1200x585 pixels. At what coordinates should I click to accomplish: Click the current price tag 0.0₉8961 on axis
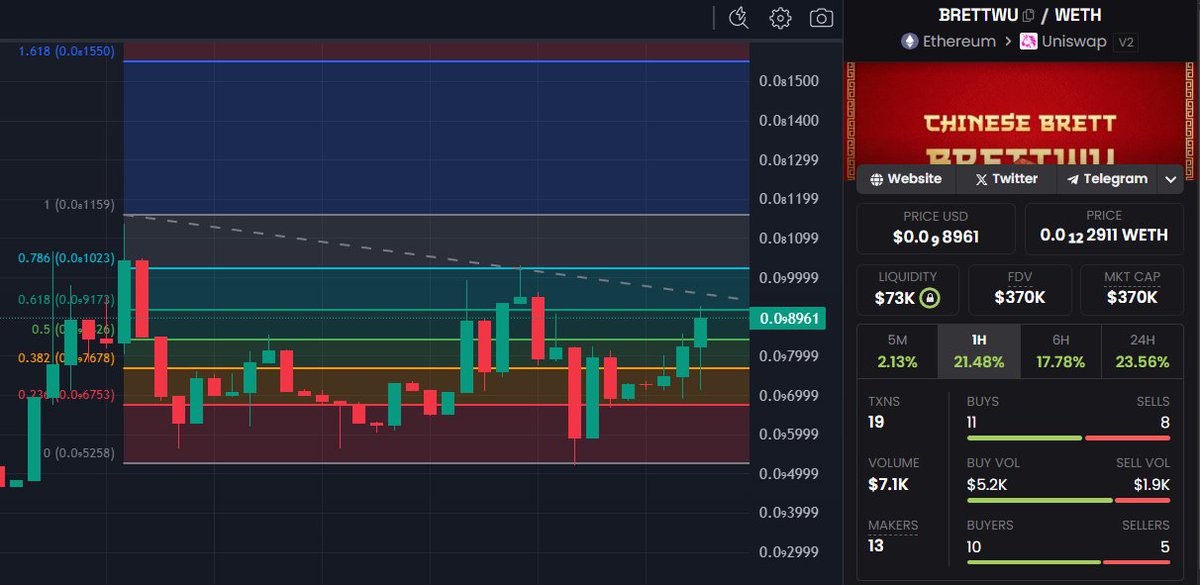790,319
